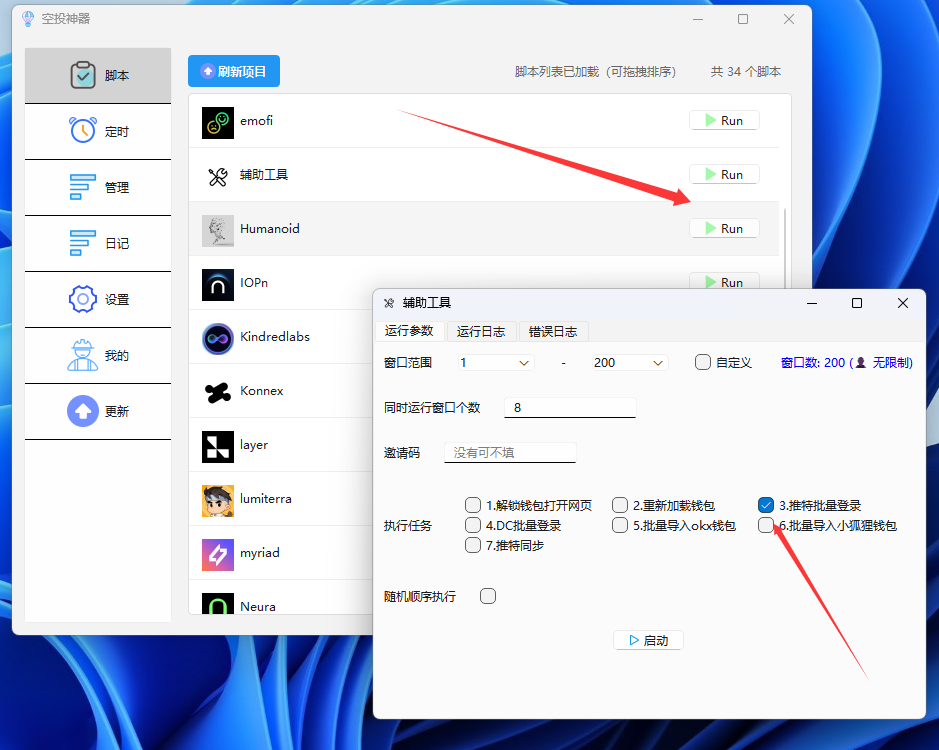939x750 pixels.
Task: Switch to the 错误日志 tab
Action: [553, 331]
